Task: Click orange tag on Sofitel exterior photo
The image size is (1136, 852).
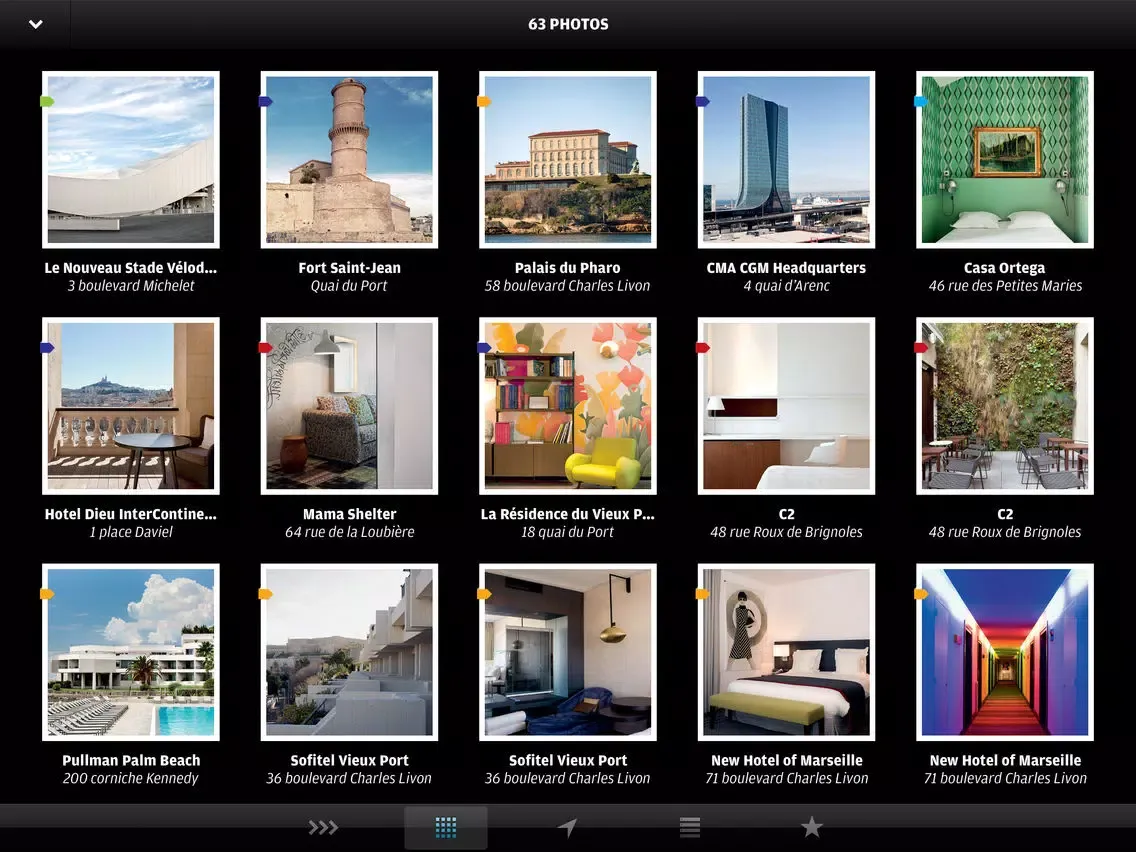Action: pos(266,594)
